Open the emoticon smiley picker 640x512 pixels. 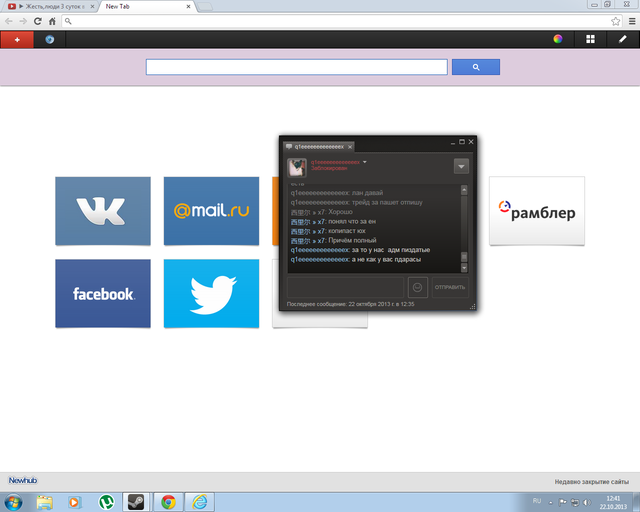[418, 287]
